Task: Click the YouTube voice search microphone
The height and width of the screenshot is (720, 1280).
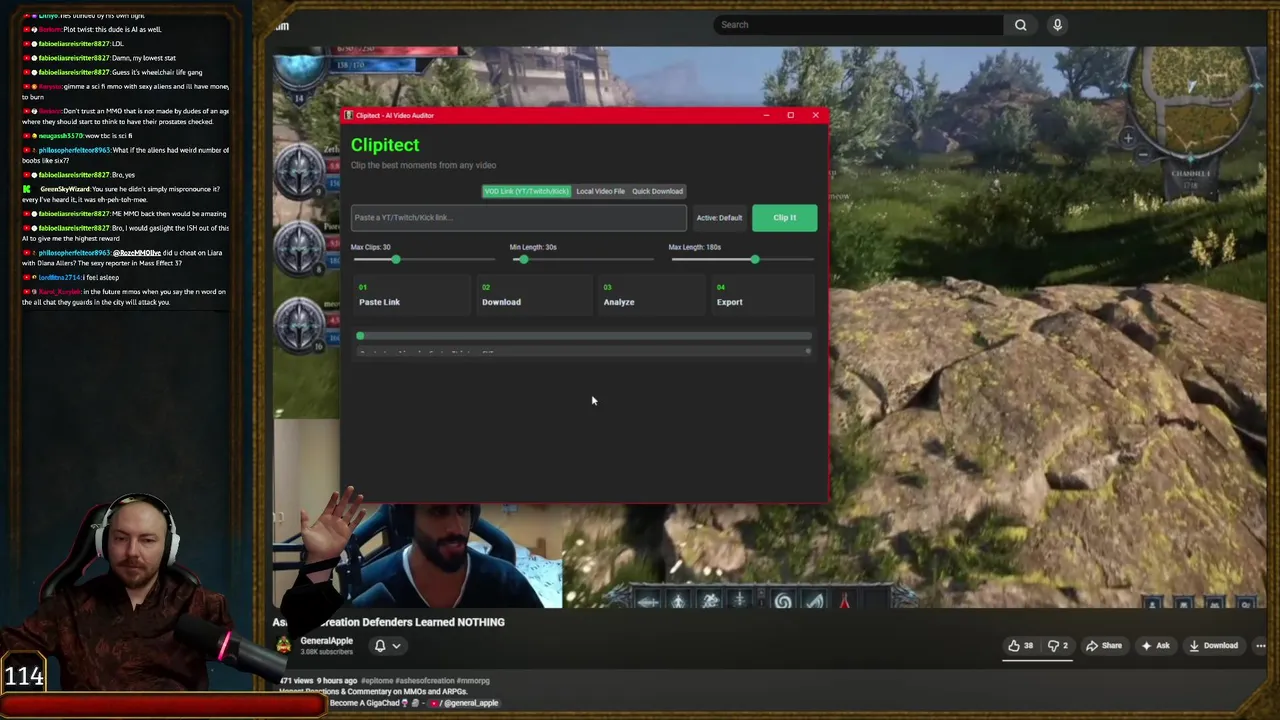Action: (1057, 25)
